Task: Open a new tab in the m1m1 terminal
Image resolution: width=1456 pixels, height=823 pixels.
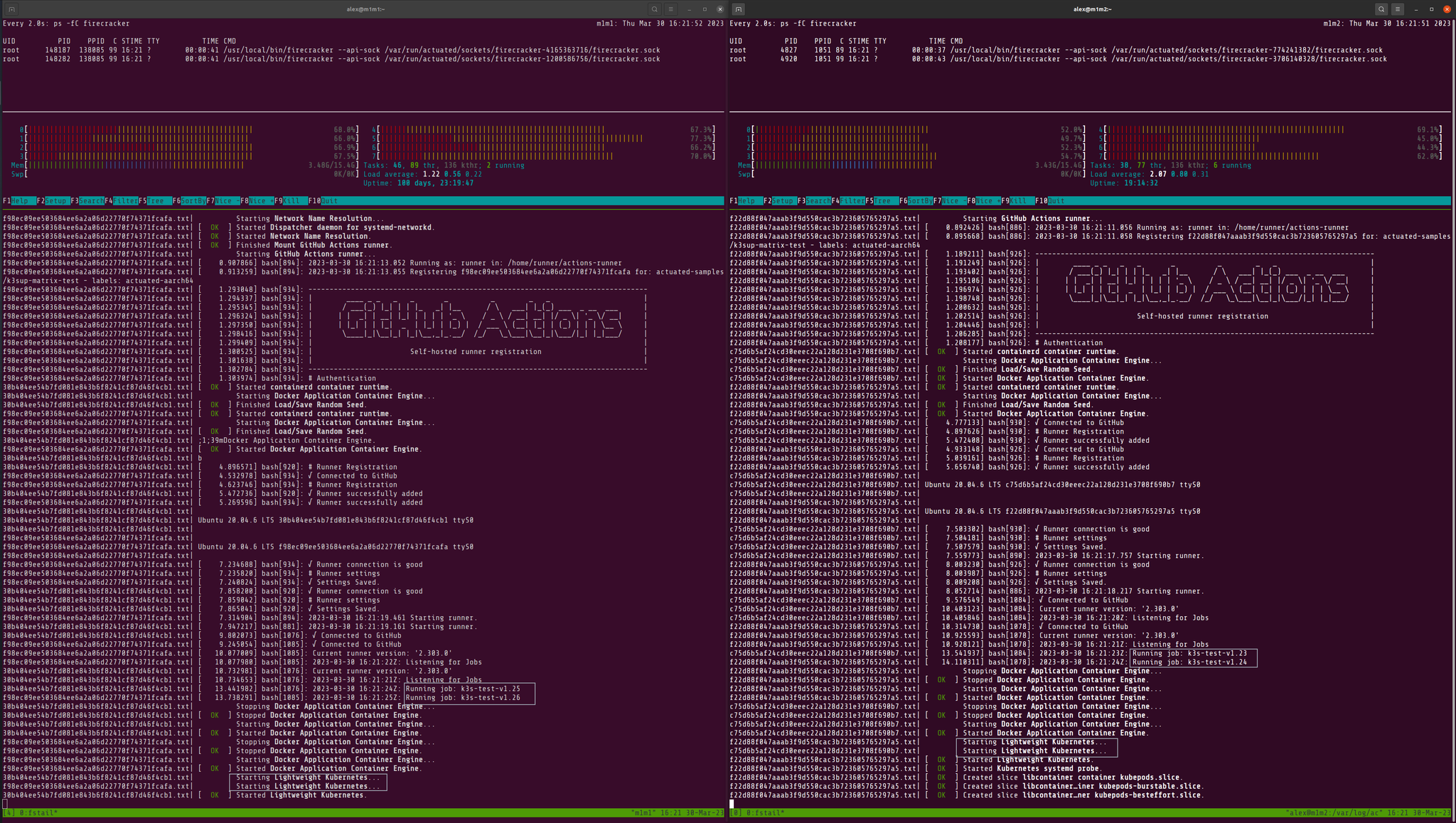Action: [x=11, y=9]
